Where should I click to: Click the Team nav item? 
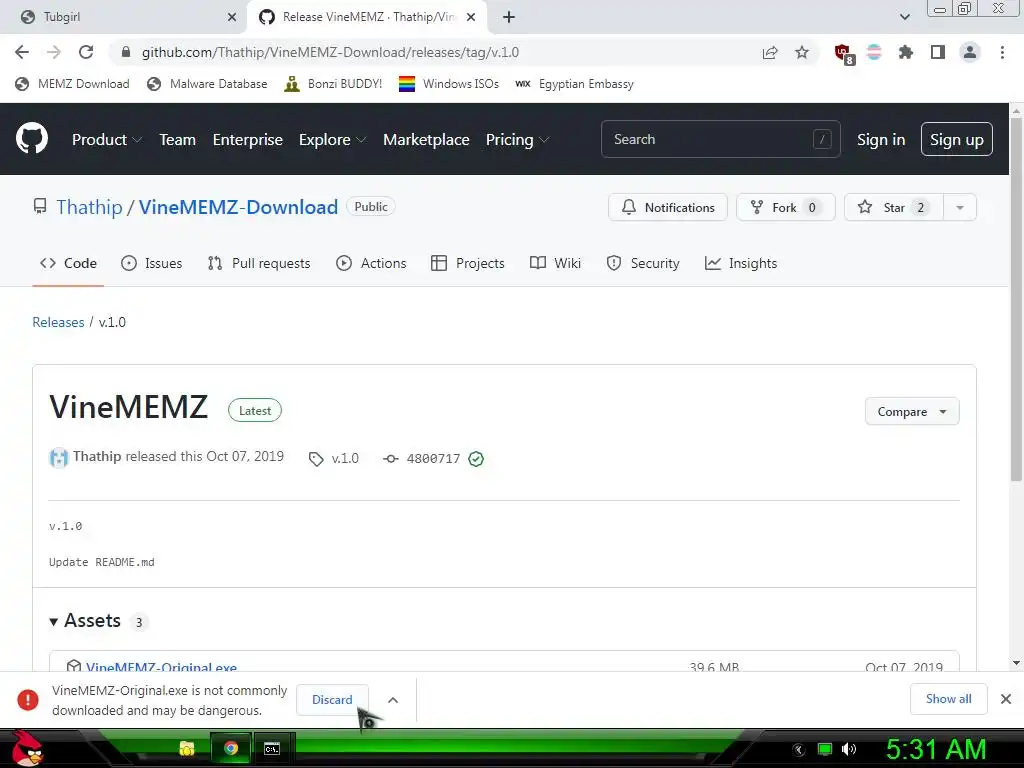tap(178, 139)
